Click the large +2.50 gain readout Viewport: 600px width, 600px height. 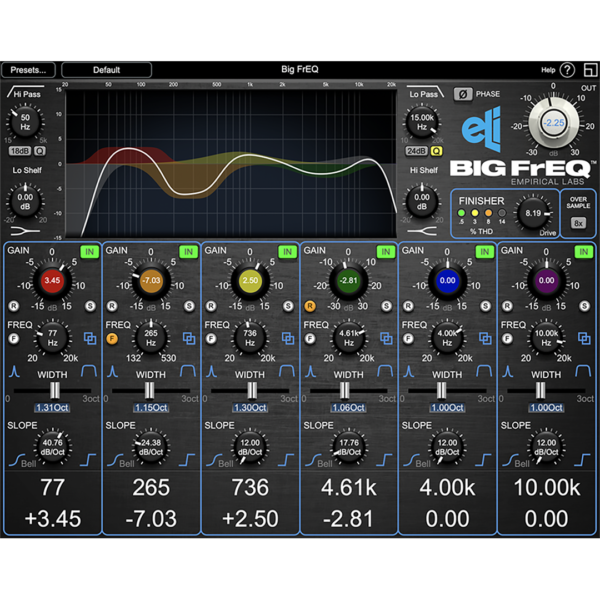click(x=250, y=519)
